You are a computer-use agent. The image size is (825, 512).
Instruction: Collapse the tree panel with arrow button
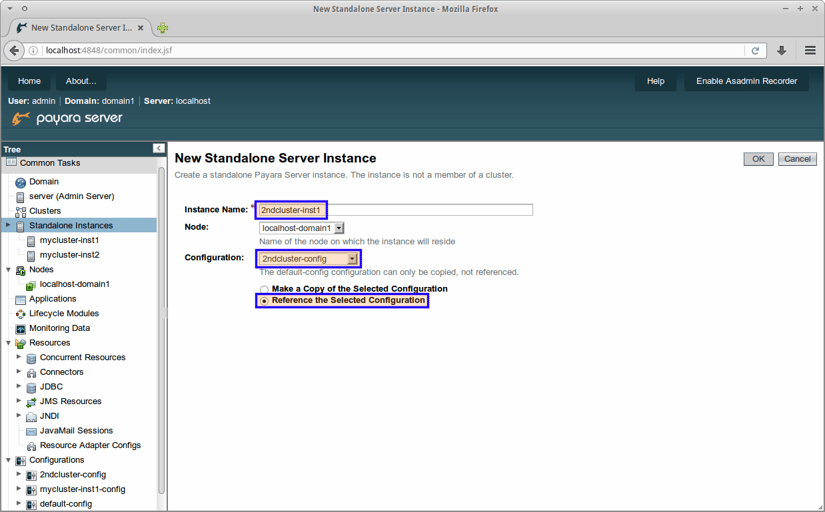coord(158,148)
